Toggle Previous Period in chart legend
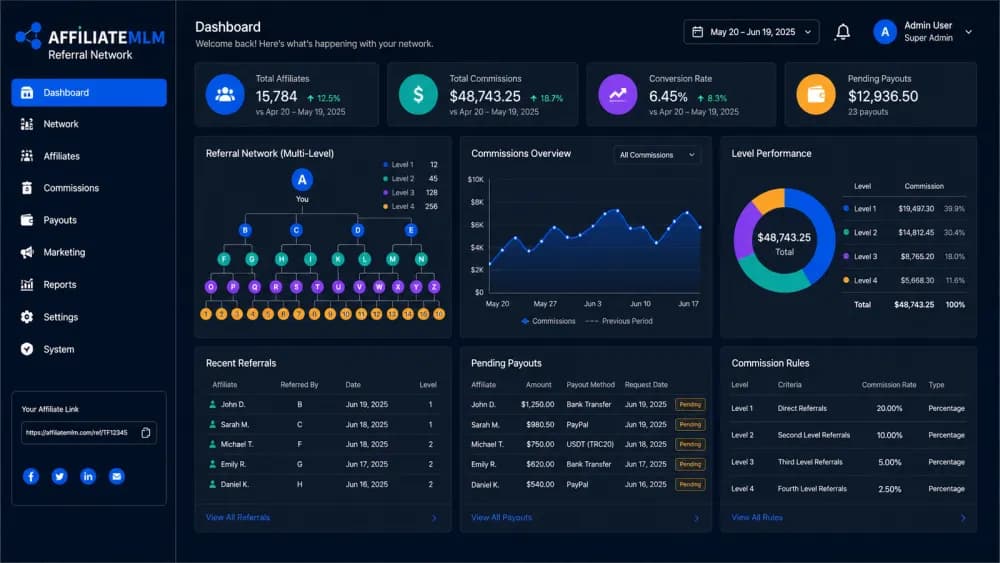This screenshot has width=1000, height=563. coord(619,321)
